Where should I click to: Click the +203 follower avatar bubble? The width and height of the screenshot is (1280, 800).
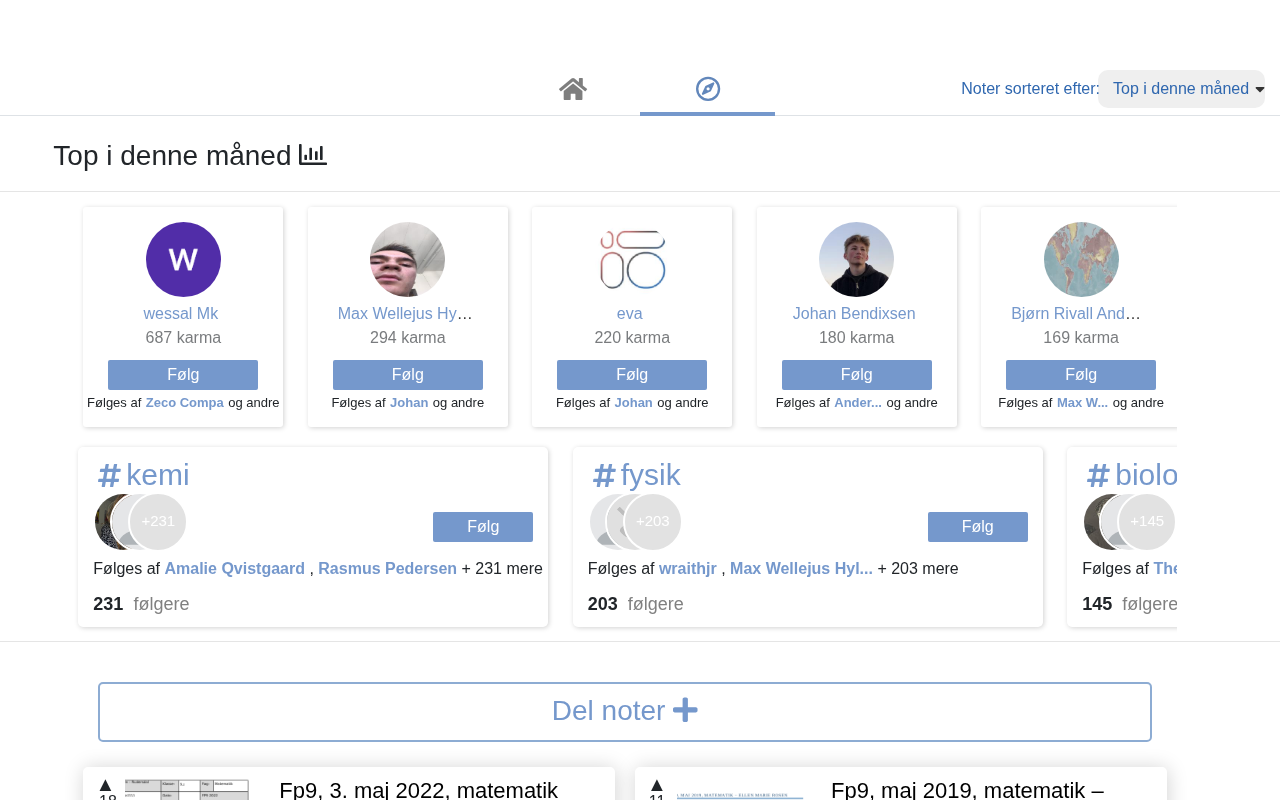653,522
